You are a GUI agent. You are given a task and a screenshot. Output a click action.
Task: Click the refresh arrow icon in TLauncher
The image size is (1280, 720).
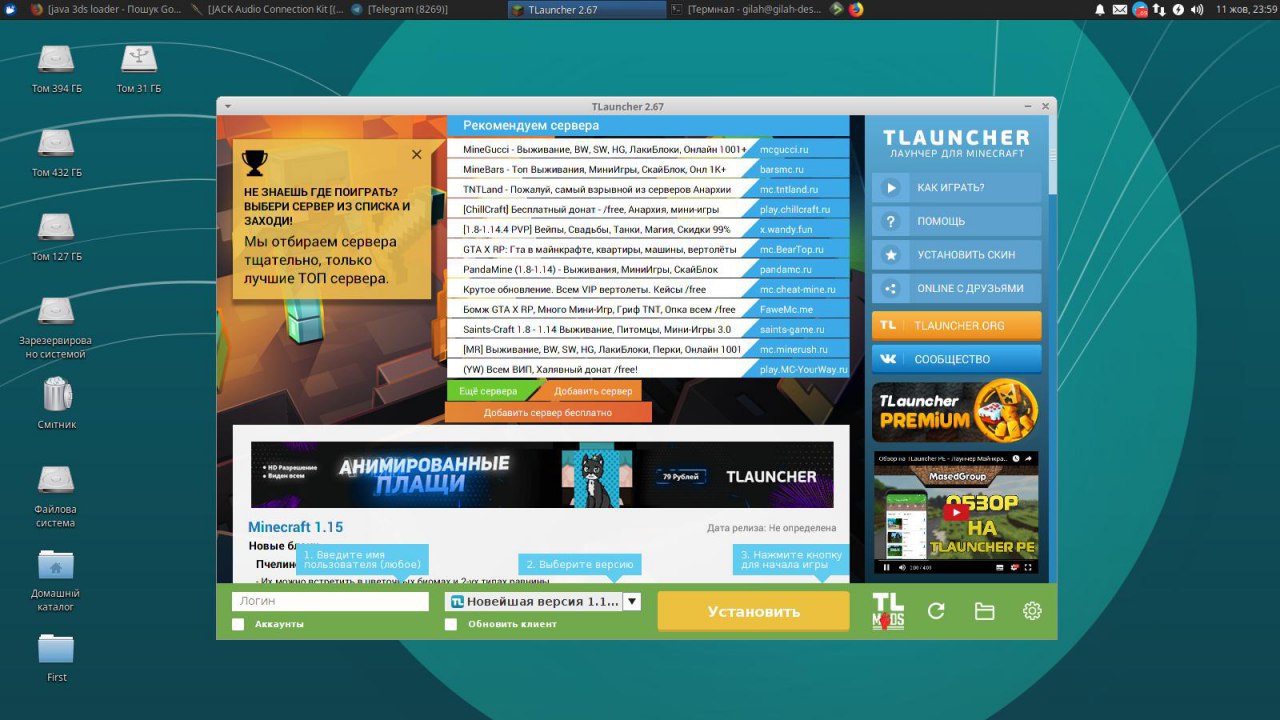(x=936, y=611)
